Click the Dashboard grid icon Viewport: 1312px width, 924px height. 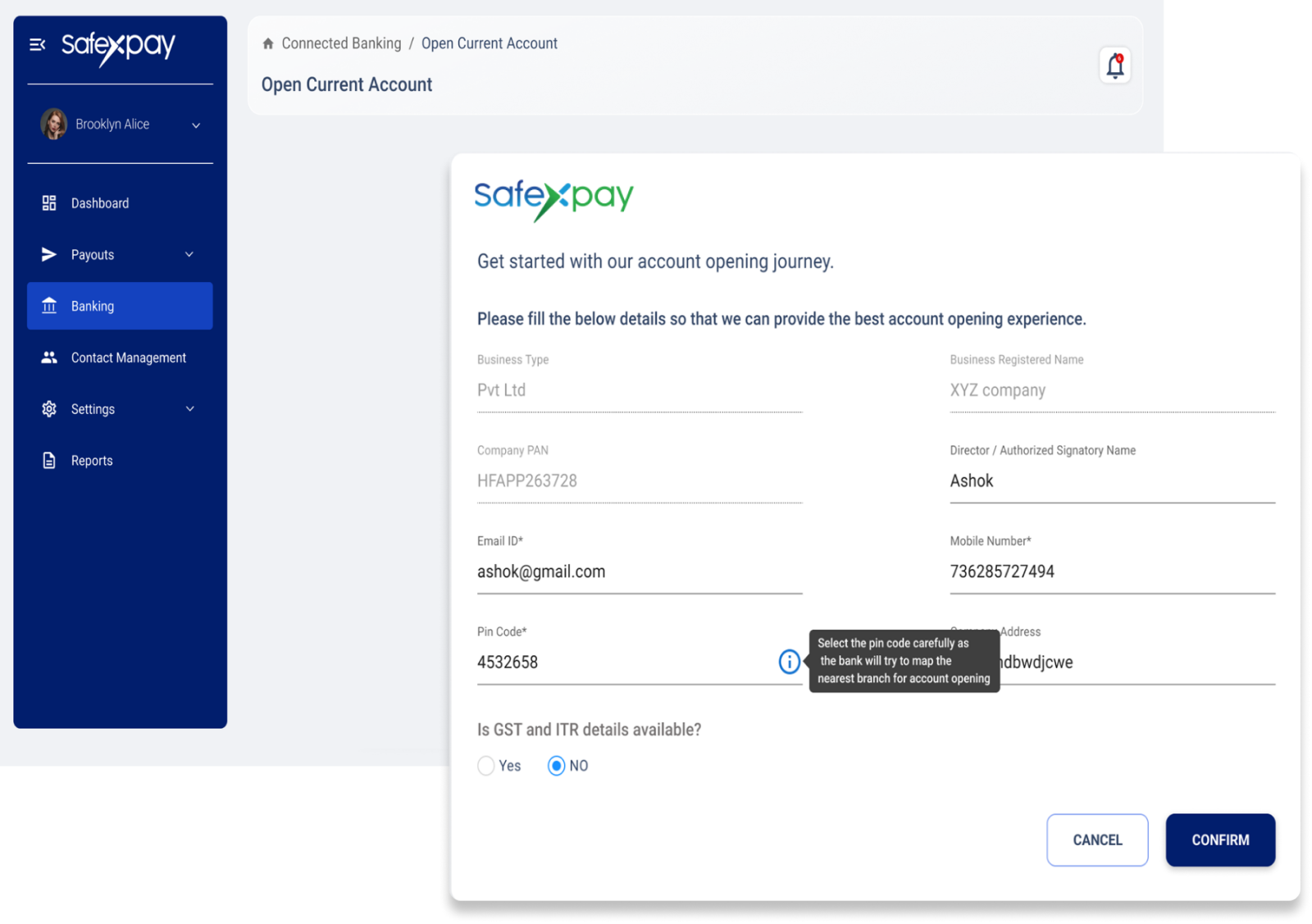click(49, 203)
